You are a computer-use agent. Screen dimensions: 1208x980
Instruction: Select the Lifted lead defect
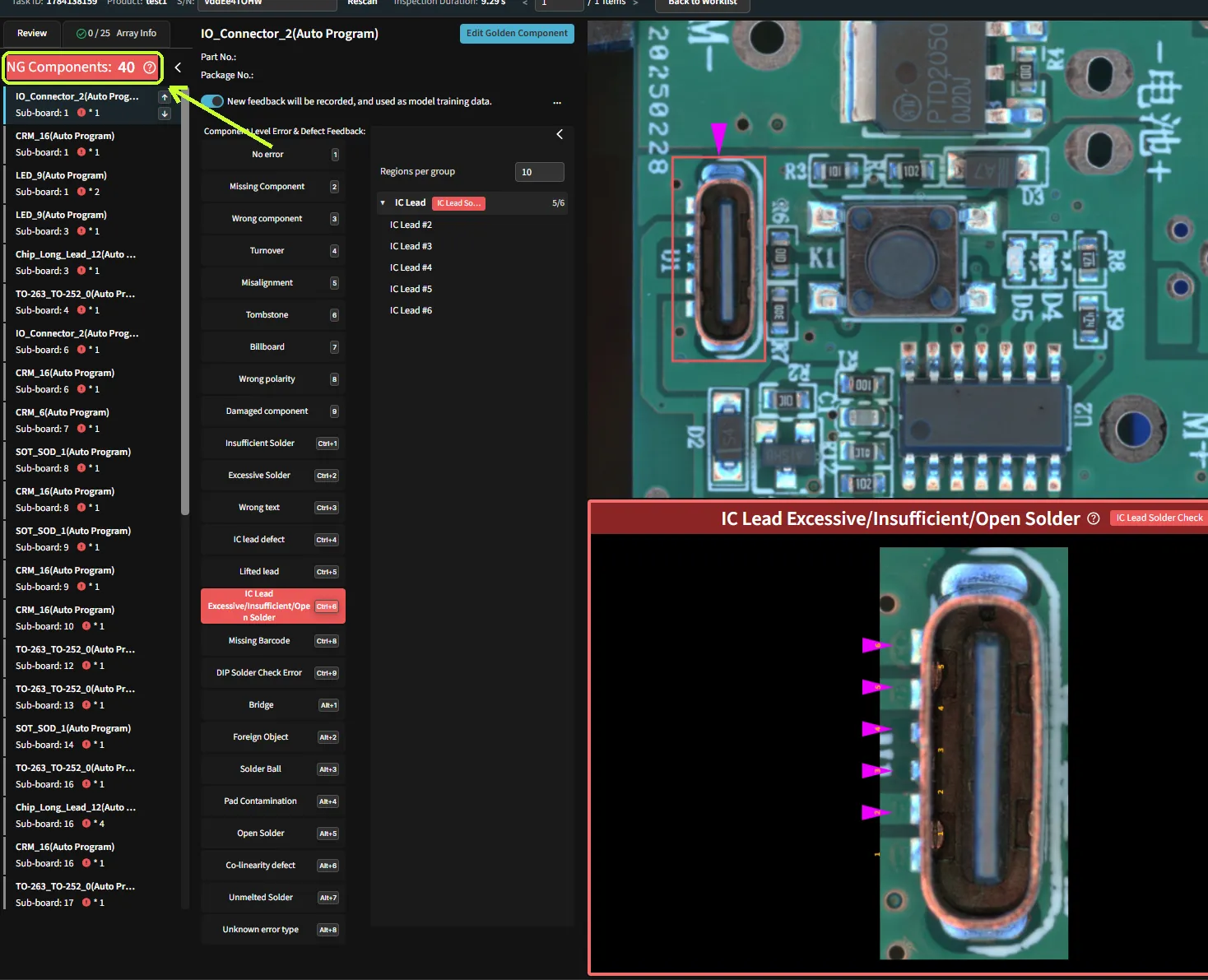click(273, 572)
